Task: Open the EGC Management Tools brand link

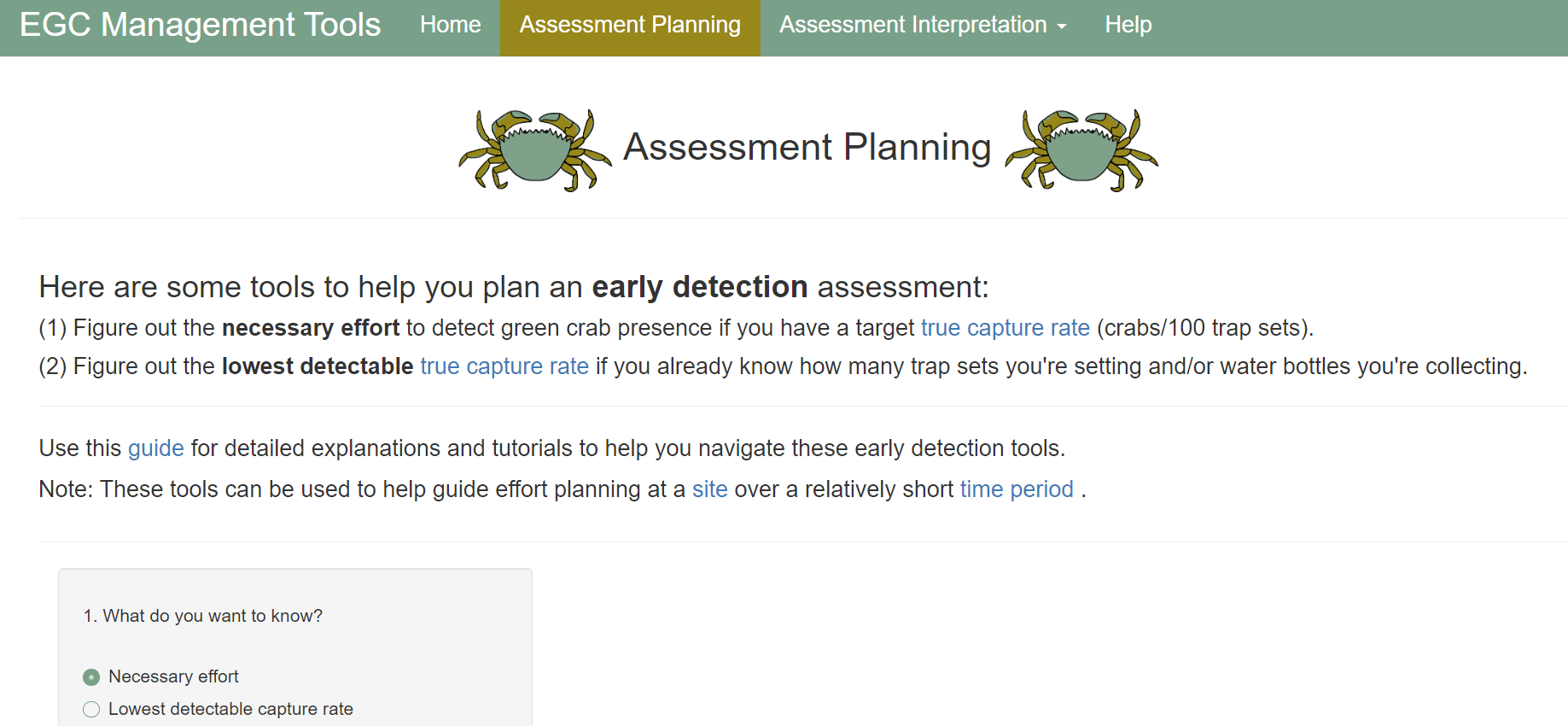Action: pyautogui.click(x=200, y=25)
